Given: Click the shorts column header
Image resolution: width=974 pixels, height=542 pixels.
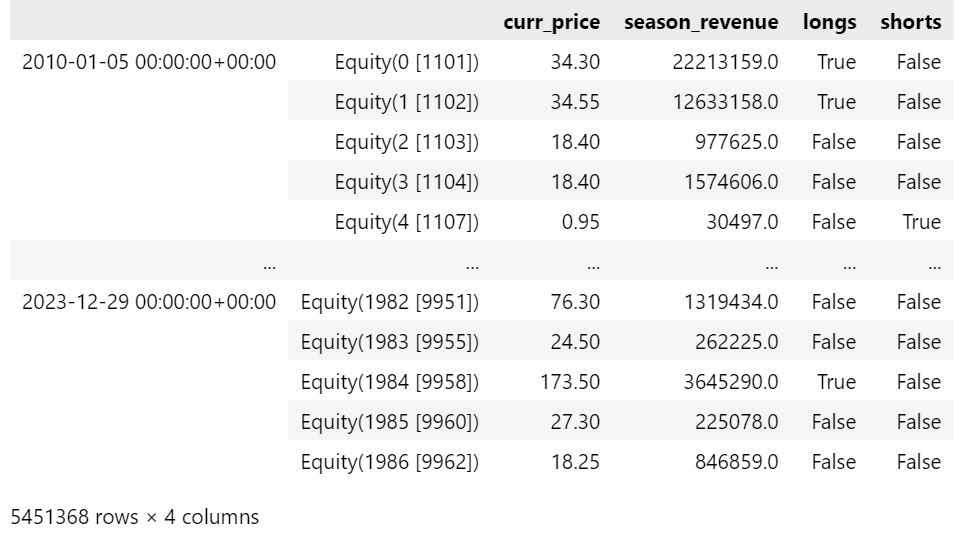Looking at the screenshot, I should point(910,22).
